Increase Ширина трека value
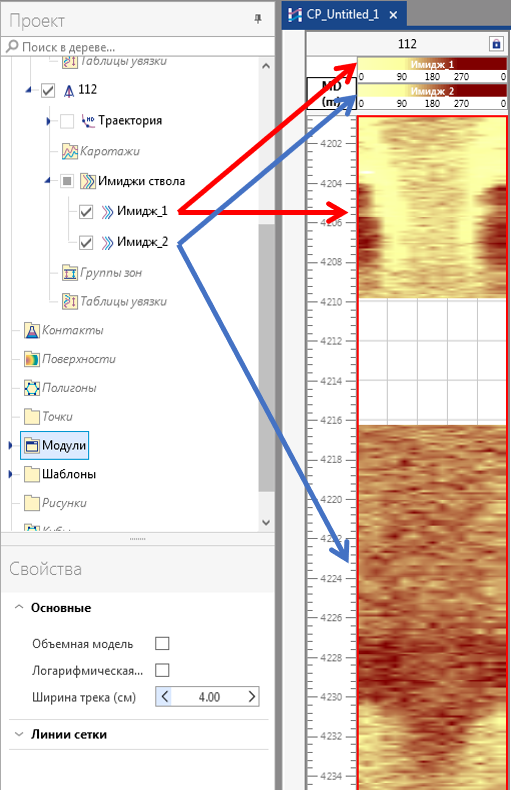This screenshot has height=790, width=511. pyautogui.click(x=251, y=697)
